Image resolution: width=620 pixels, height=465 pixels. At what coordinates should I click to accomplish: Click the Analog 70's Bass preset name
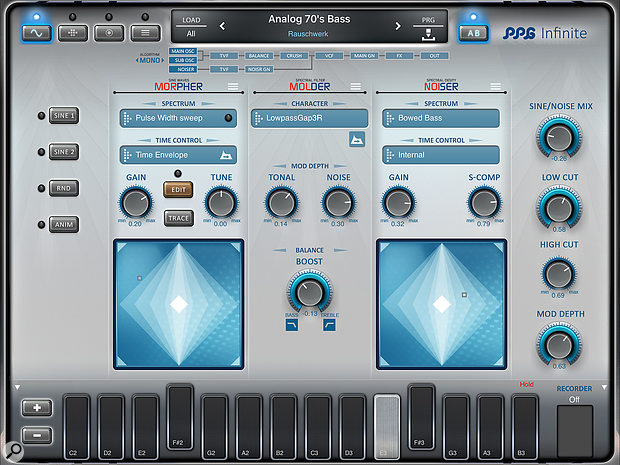pos(309,19)
